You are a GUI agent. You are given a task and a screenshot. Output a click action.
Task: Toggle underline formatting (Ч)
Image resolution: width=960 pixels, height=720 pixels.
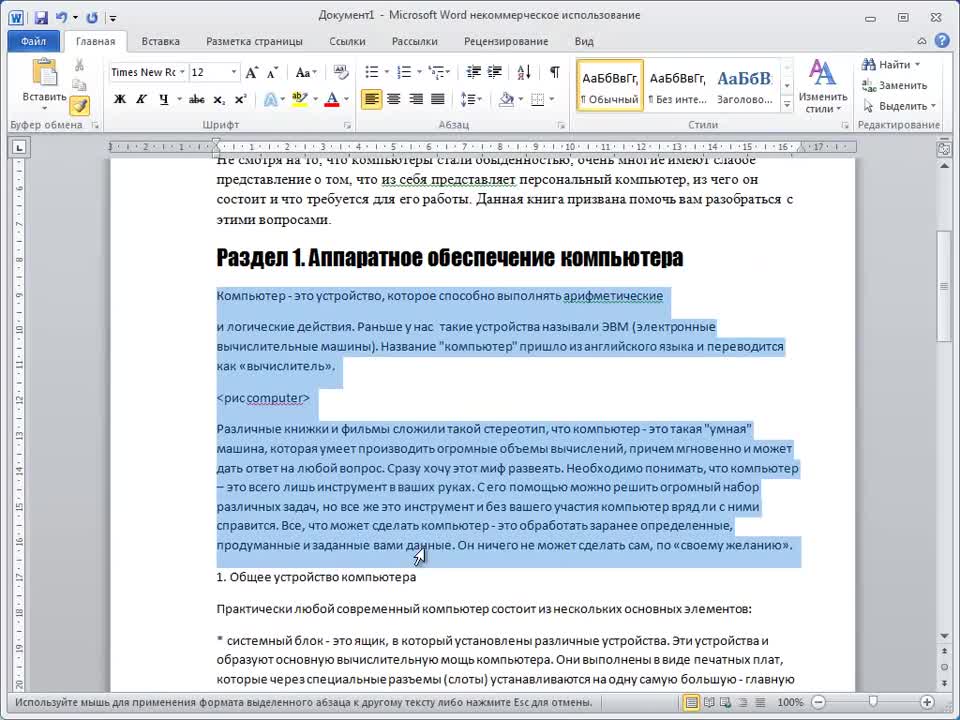coord(163,99)
